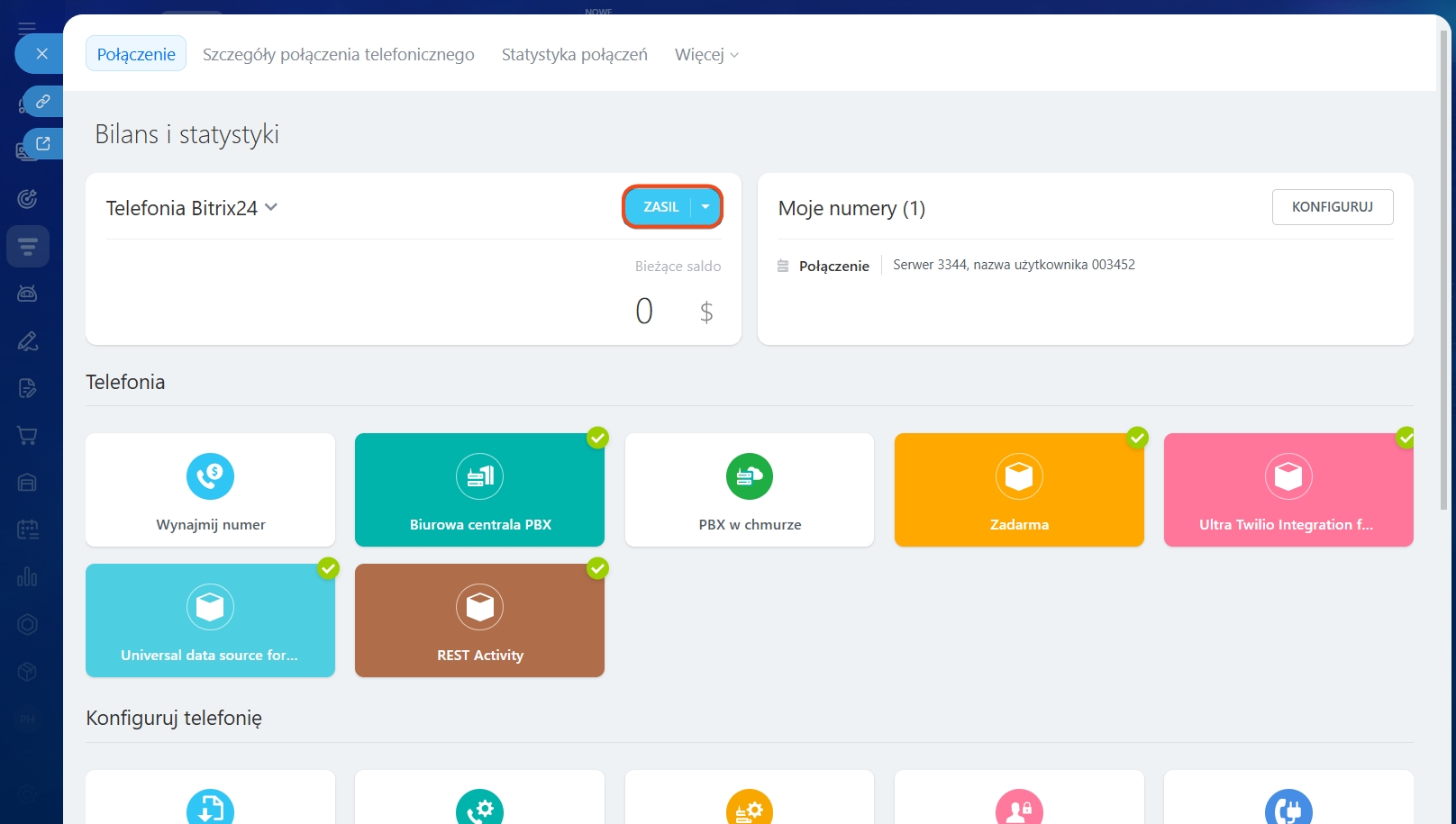
Task: Click green checkmark on Zadarma tile
Action: pyautogui.click(x=1137, y=438)
